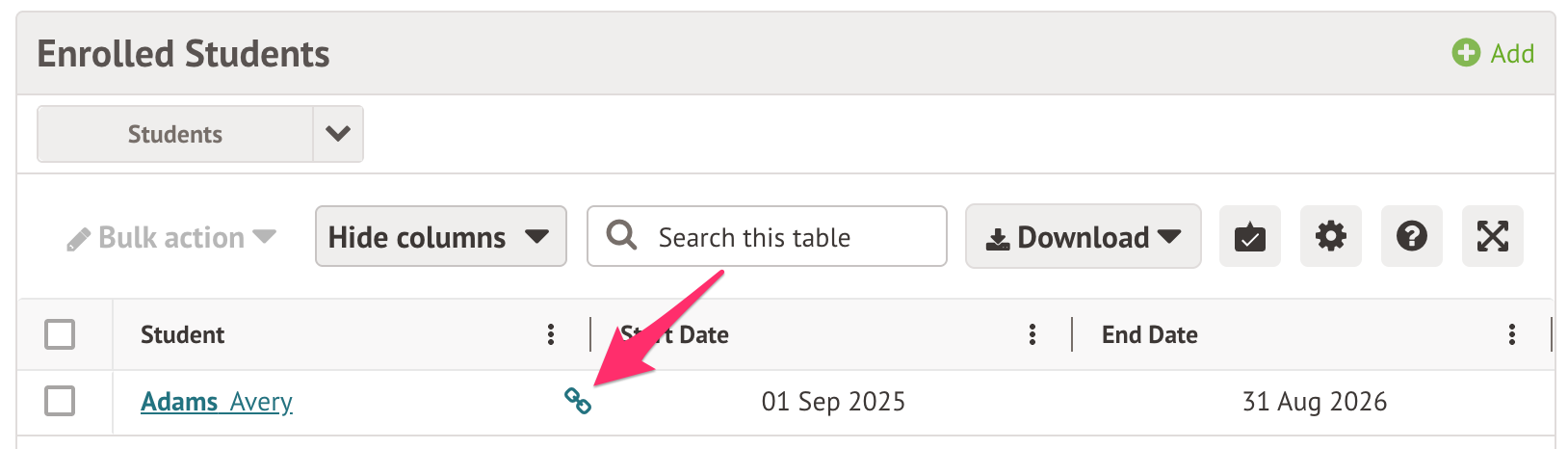
Task: Click the Students selector button
Action: [x=175, y=134]
